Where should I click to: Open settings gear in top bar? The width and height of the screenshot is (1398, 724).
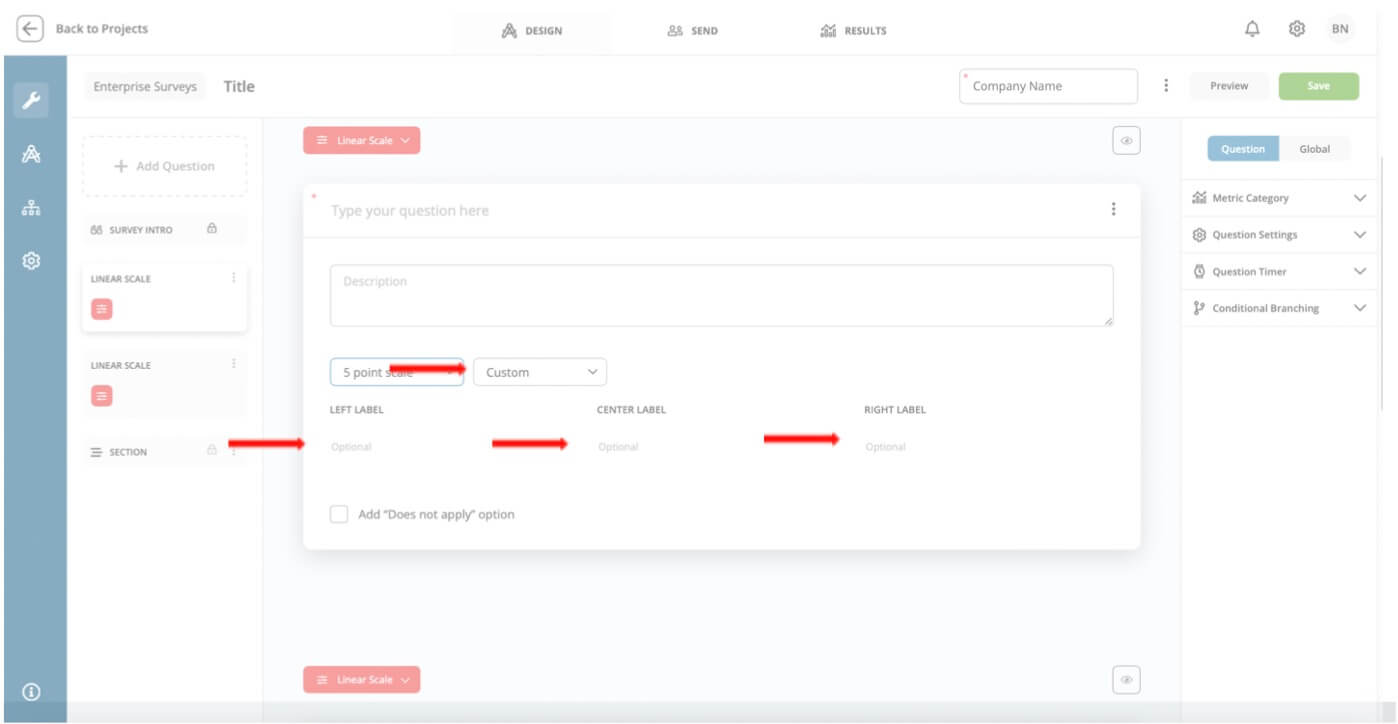click(1297, 29)
